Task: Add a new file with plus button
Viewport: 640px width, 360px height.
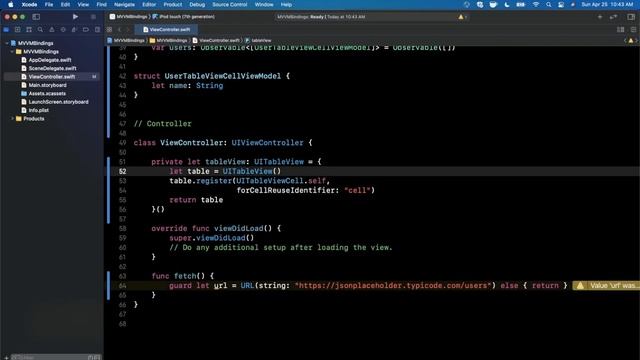Action: (6, 357)
